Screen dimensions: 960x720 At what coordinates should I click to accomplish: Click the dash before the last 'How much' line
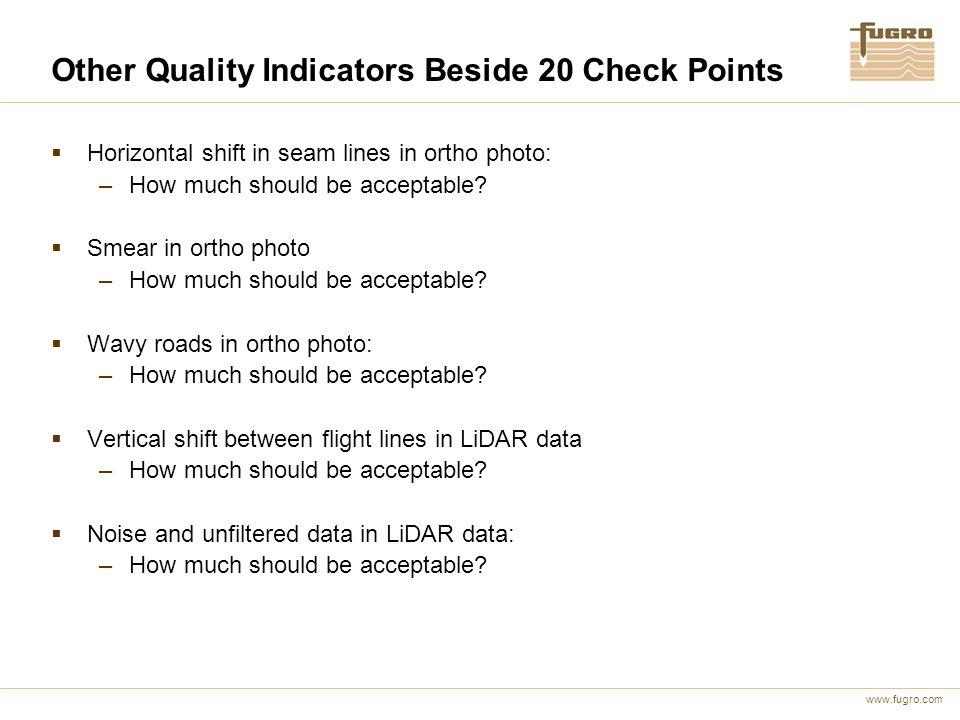point(105,566)
